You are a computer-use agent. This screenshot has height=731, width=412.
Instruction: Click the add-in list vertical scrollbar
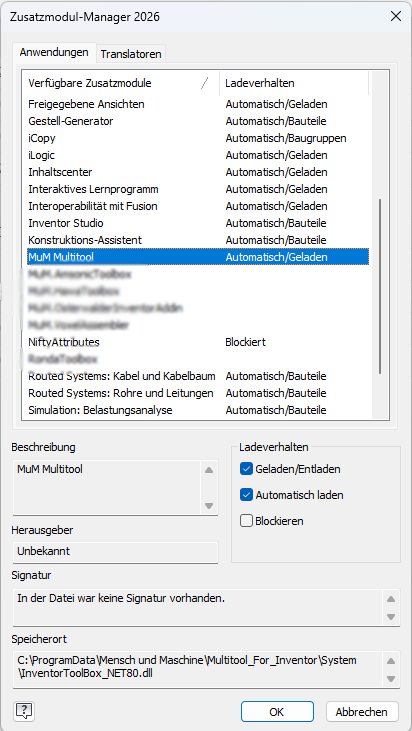(x=380, y=286)
